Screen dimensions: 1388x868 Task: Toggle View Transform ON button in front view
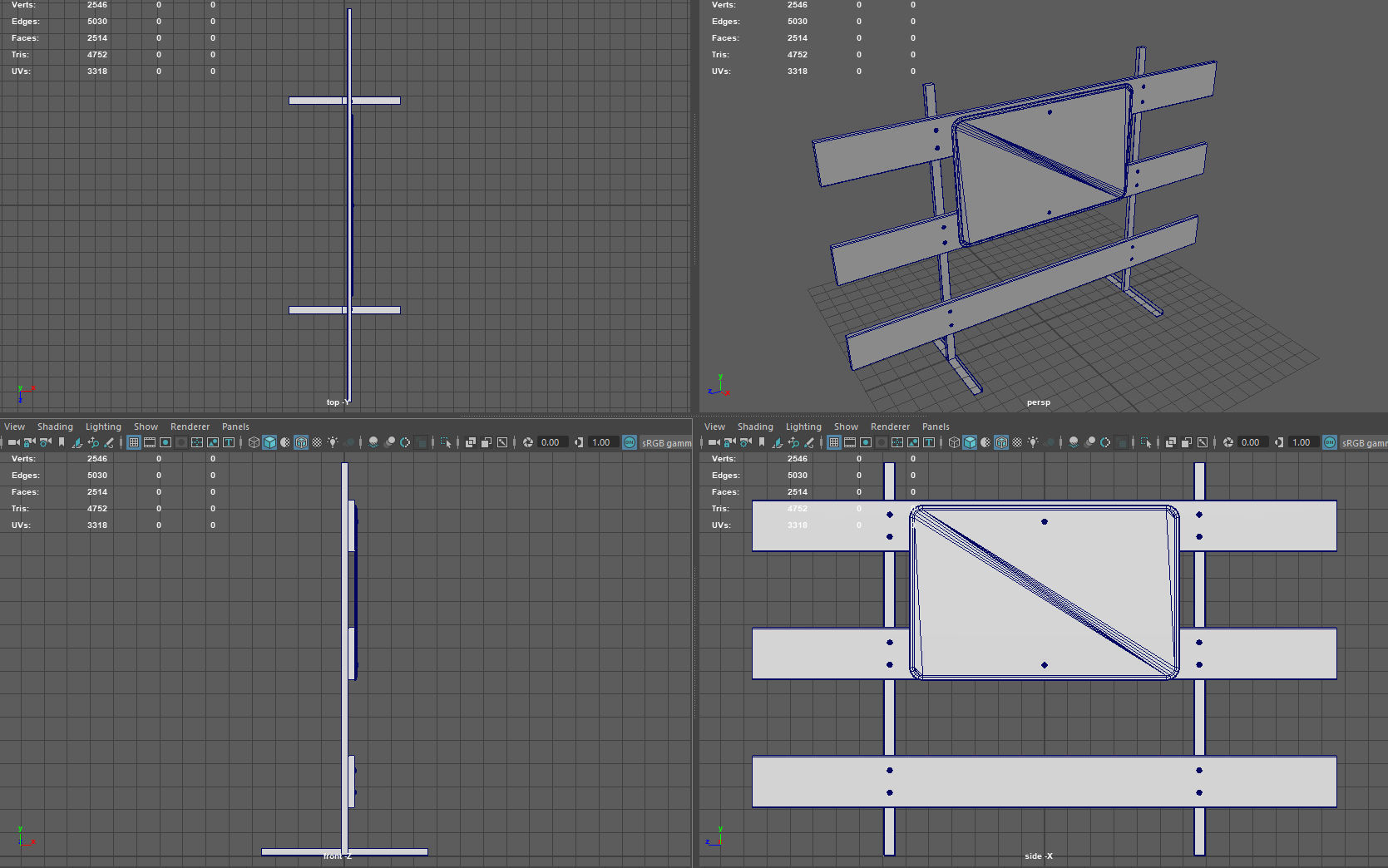click(630, 442)
